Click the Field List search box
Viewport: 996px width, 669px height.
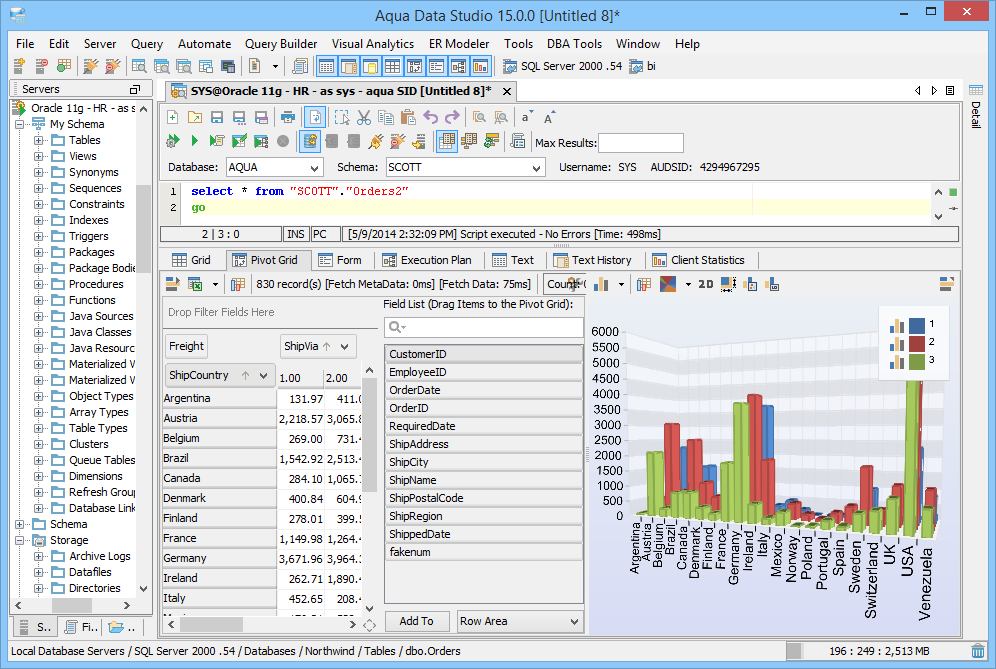click(483, 327)
